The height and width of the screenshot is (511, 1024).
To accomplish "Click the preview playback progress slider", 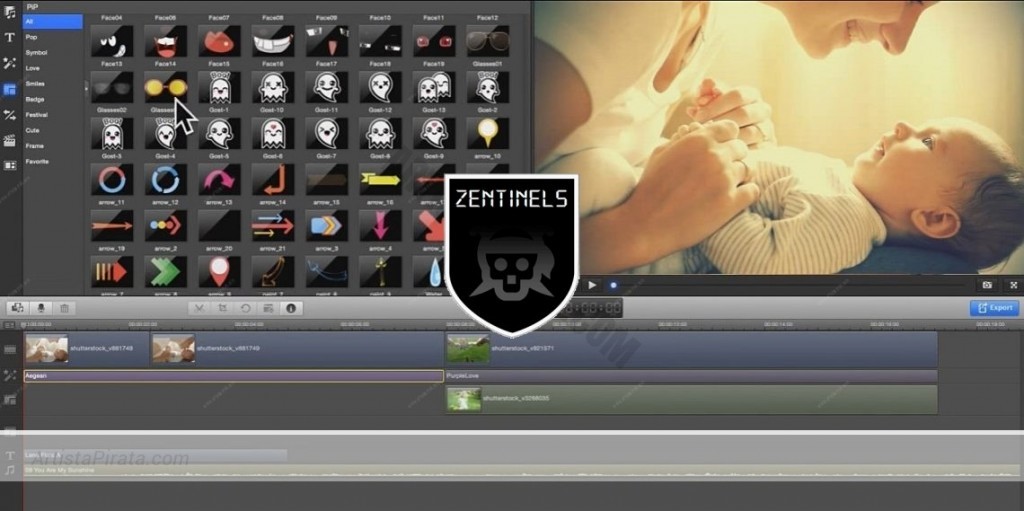I will pos(790,285).
